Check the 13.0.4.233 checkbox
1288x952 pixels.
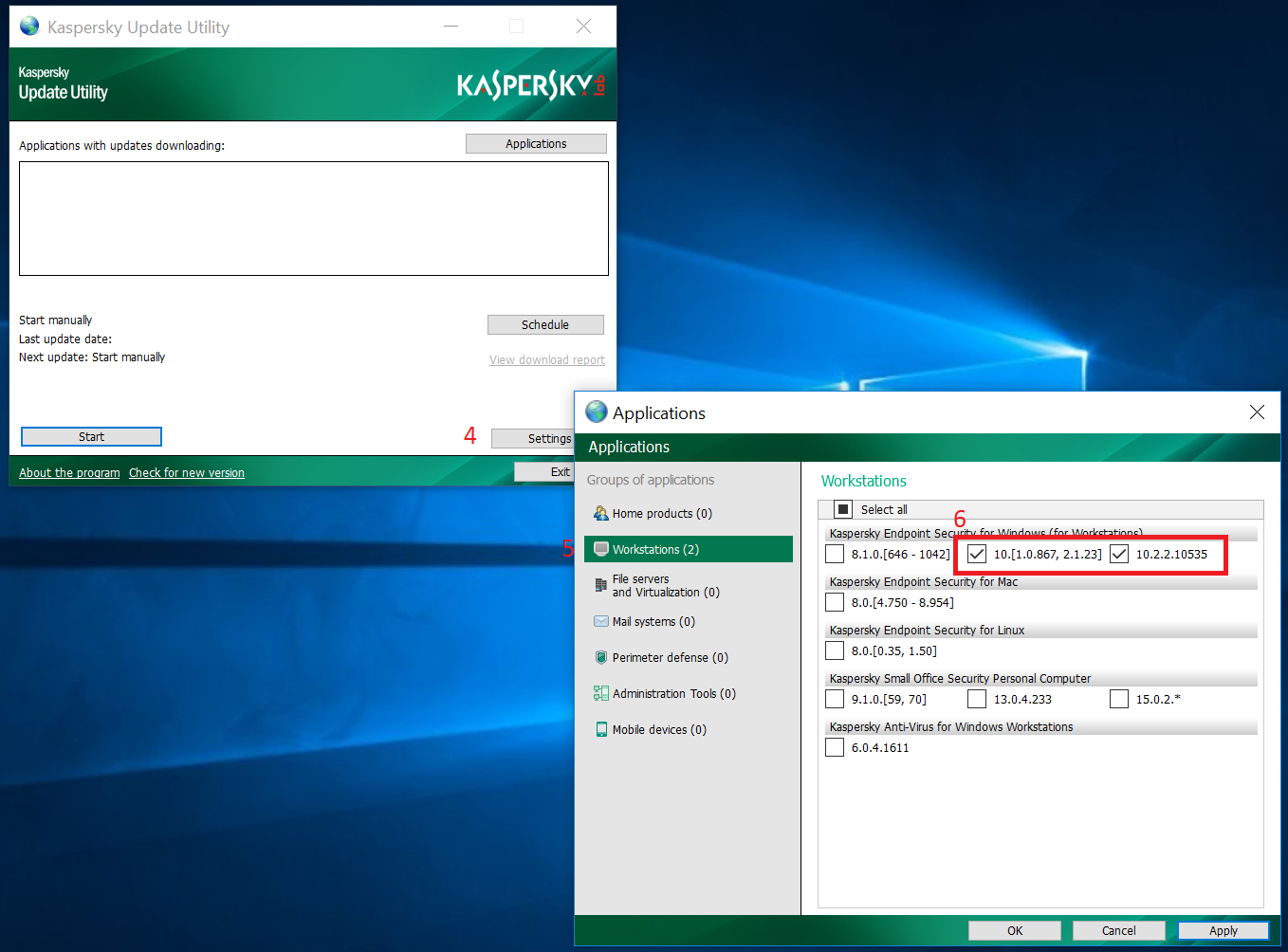tap(977, 699)
